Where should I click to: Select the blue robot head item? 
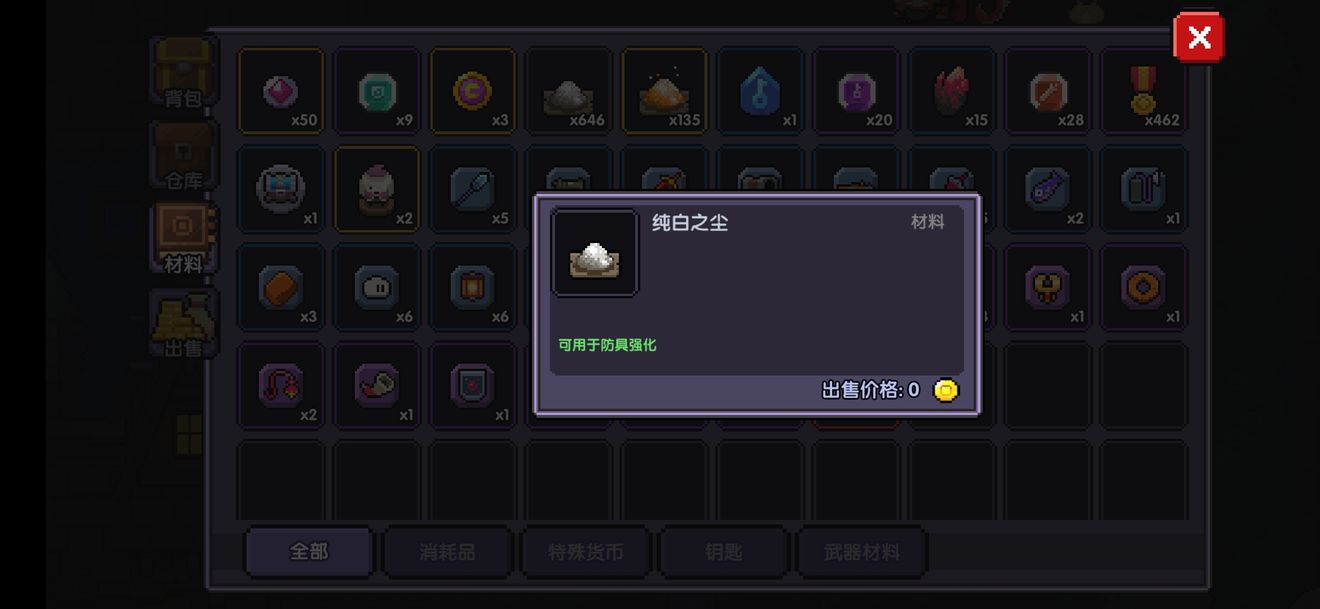click(281, 189)
